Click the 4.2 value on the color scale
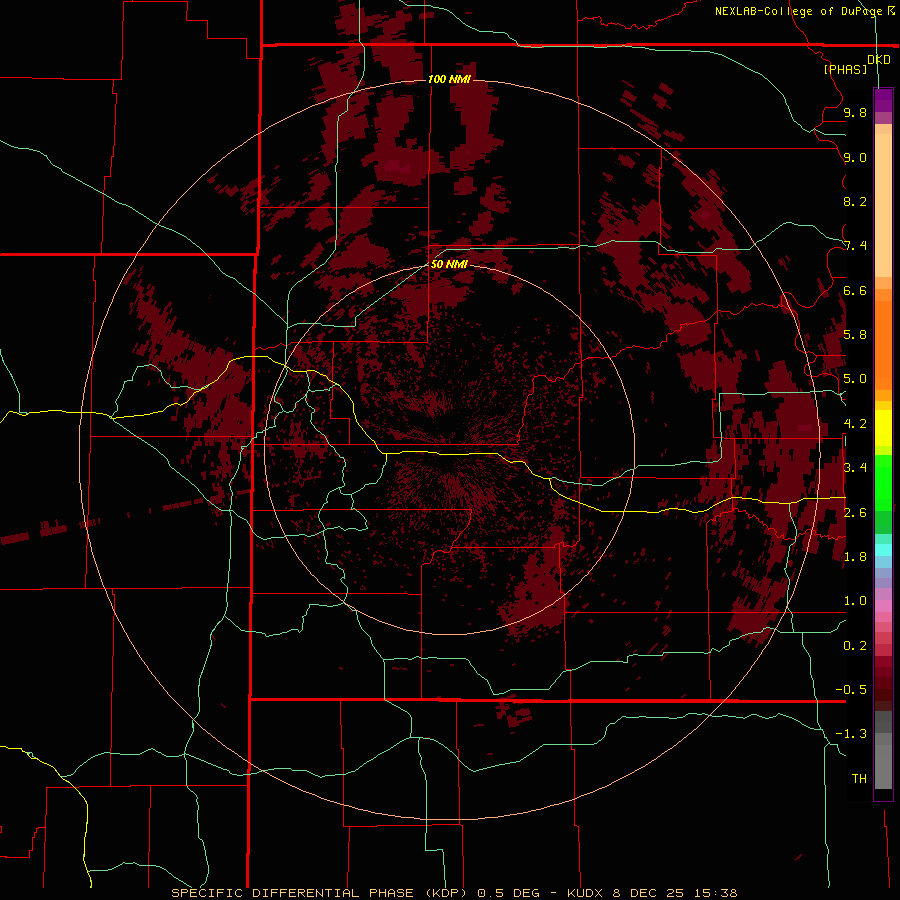The height and width of the screenshot is (900, 900). click(855, 424)
